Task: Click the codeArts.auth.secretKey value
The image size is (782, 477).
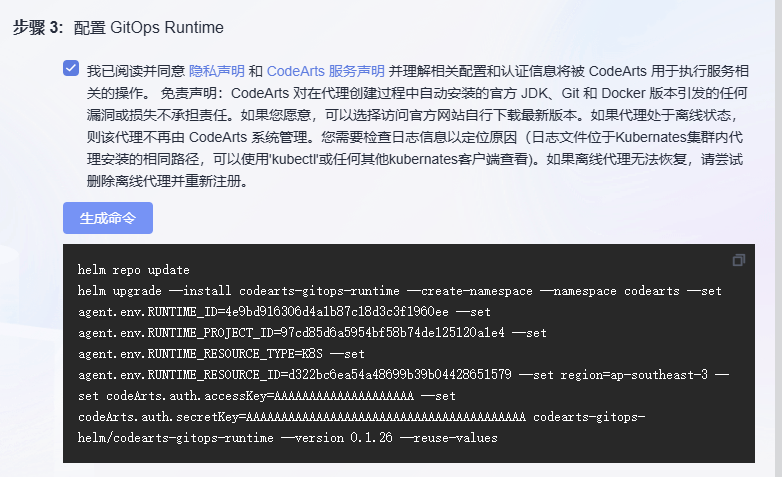Action: pos(385,417)
